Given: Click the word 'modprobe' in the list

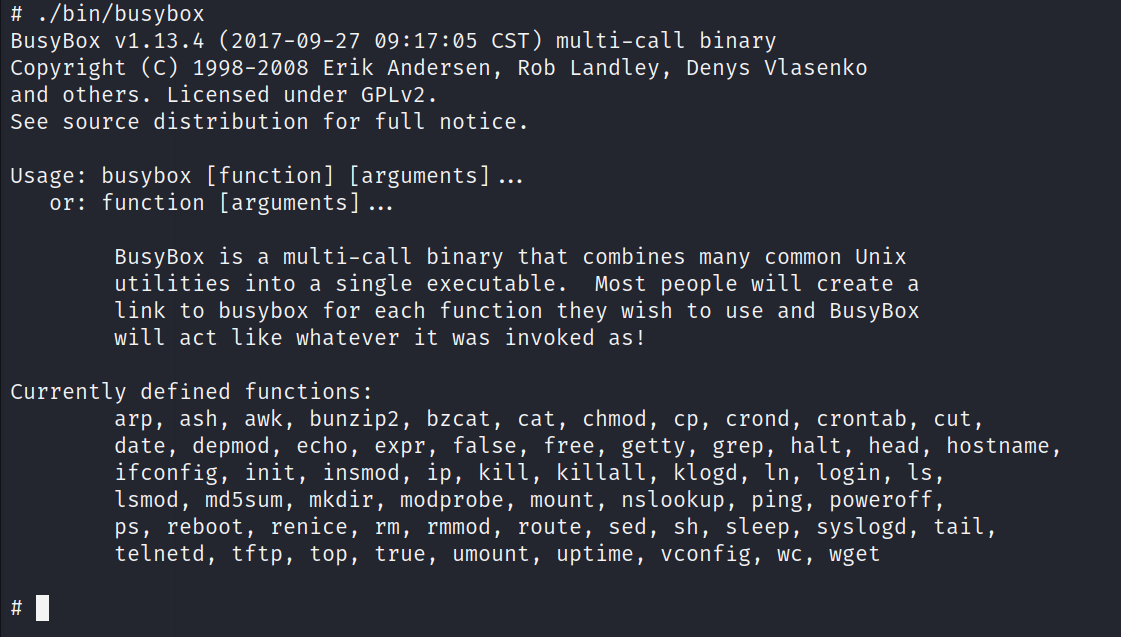Looking at the screenshot, I should pos(451,500).
